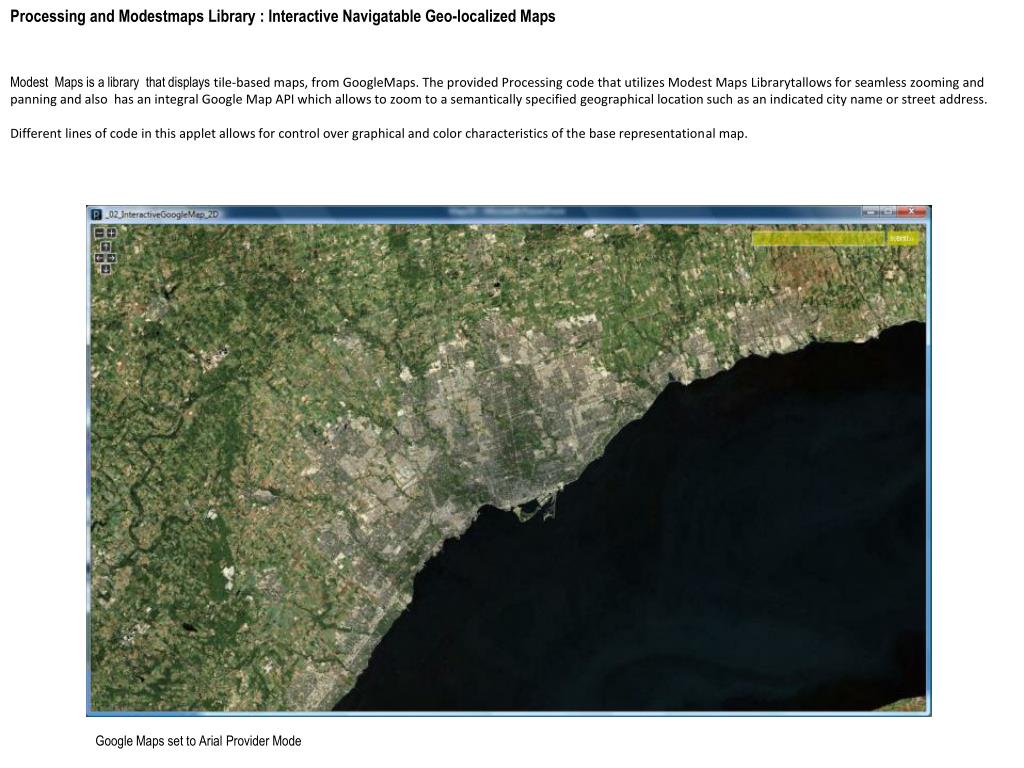Click the yellow submit button
This screenshot has height=768, width=1024.
(x=903, y=238)
